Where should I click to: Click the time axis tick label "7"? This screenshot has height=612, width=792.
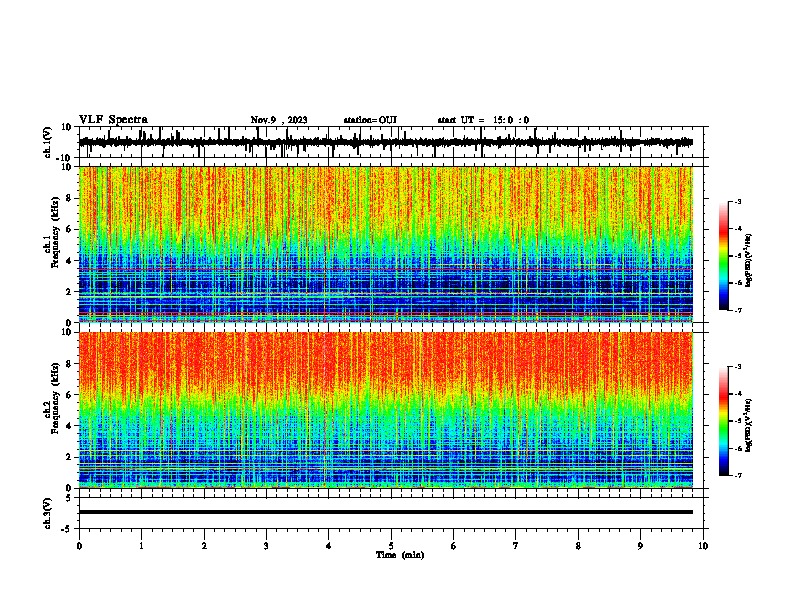(x=516, y=546)
